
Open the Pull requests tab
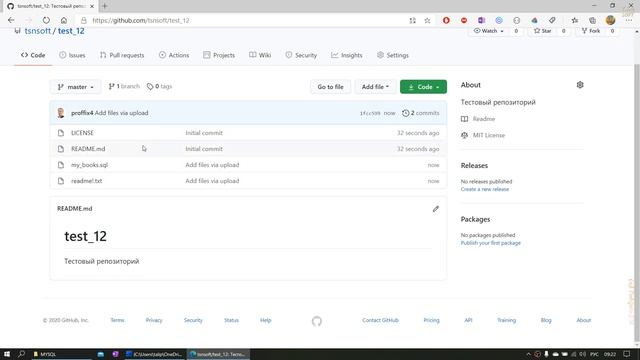[122, 55]
